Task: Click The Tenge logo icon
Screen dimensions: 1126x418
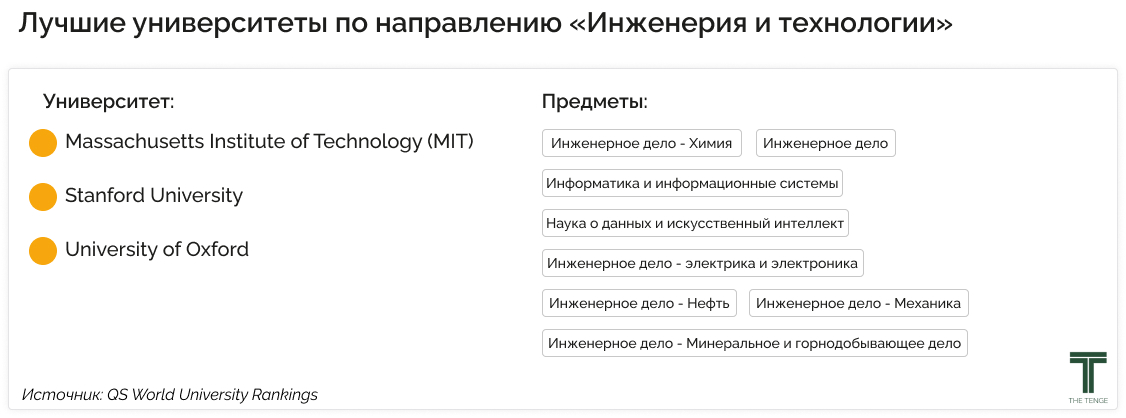Action: pos(1088,372)
